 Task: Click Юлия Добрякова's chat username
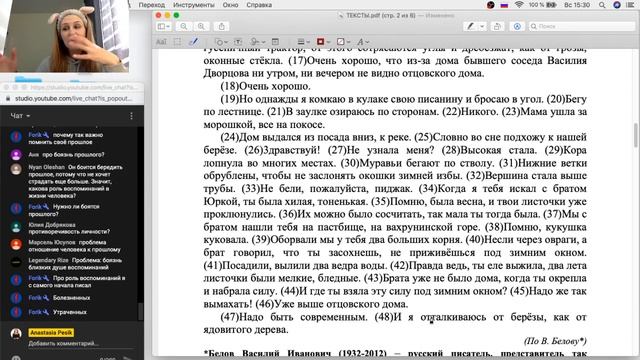pyautogui.click(x=52, y=224)
